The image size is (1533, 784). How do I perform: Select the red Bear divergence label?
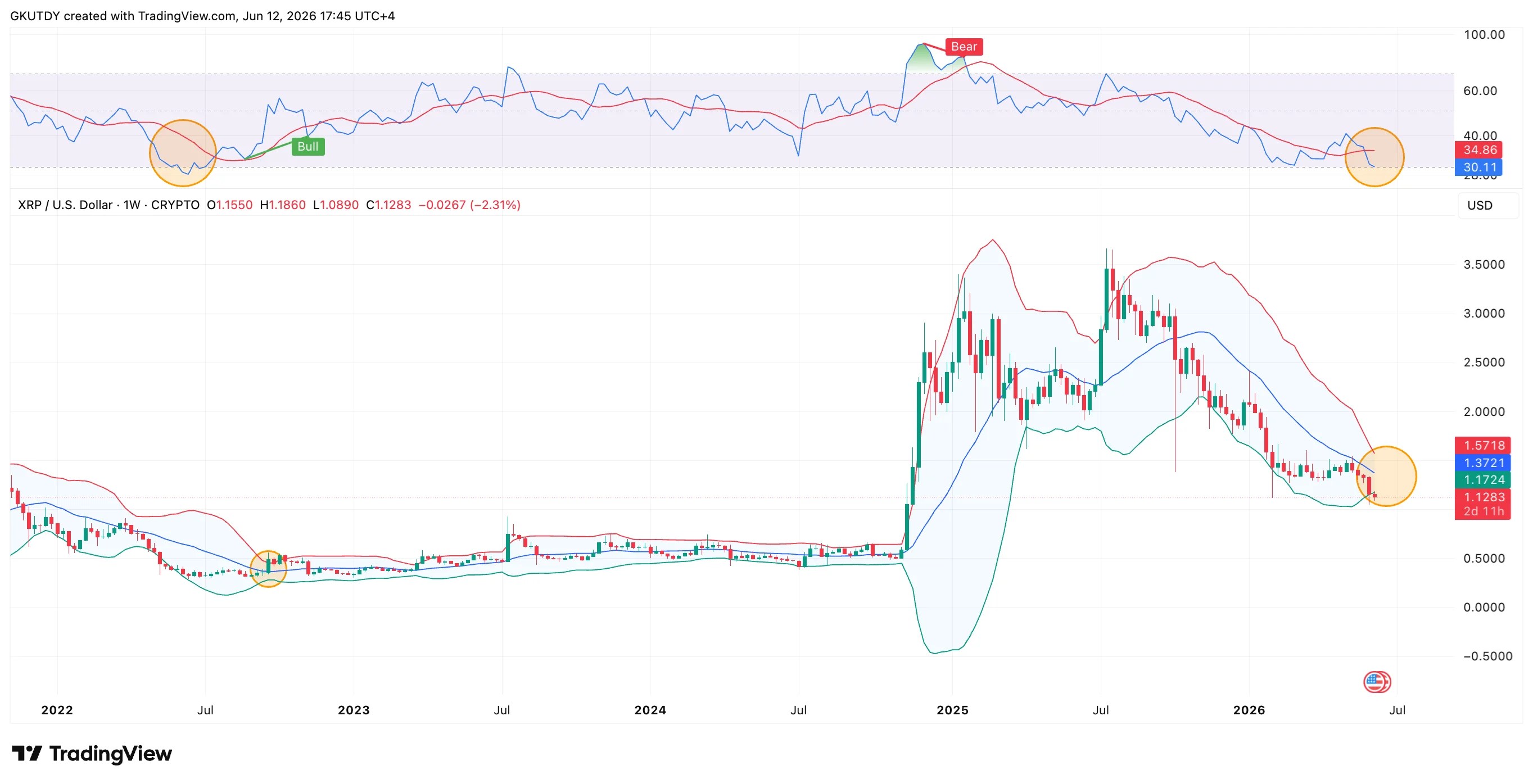[964, 47]
